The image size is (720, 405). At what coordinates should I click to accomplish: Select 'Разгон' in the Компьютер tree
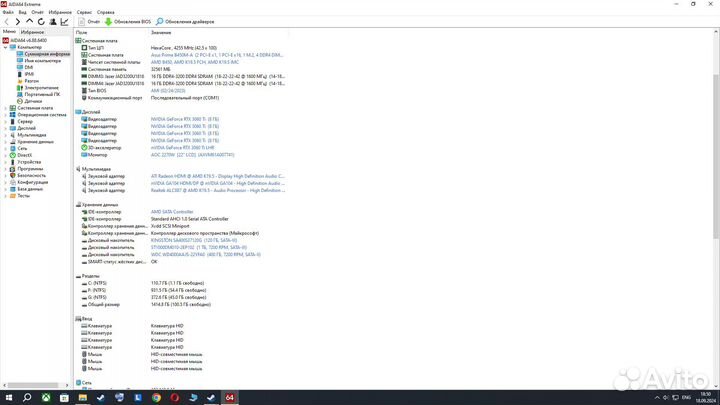pos(32,80)
